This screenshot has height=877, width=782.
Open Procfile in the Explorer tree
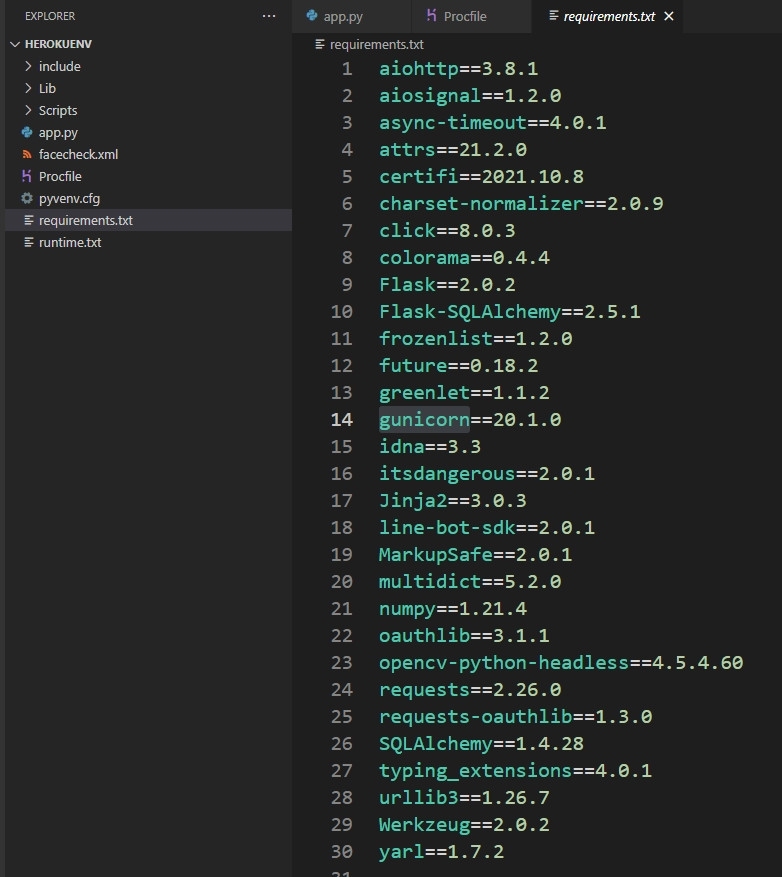coord(60,176)
